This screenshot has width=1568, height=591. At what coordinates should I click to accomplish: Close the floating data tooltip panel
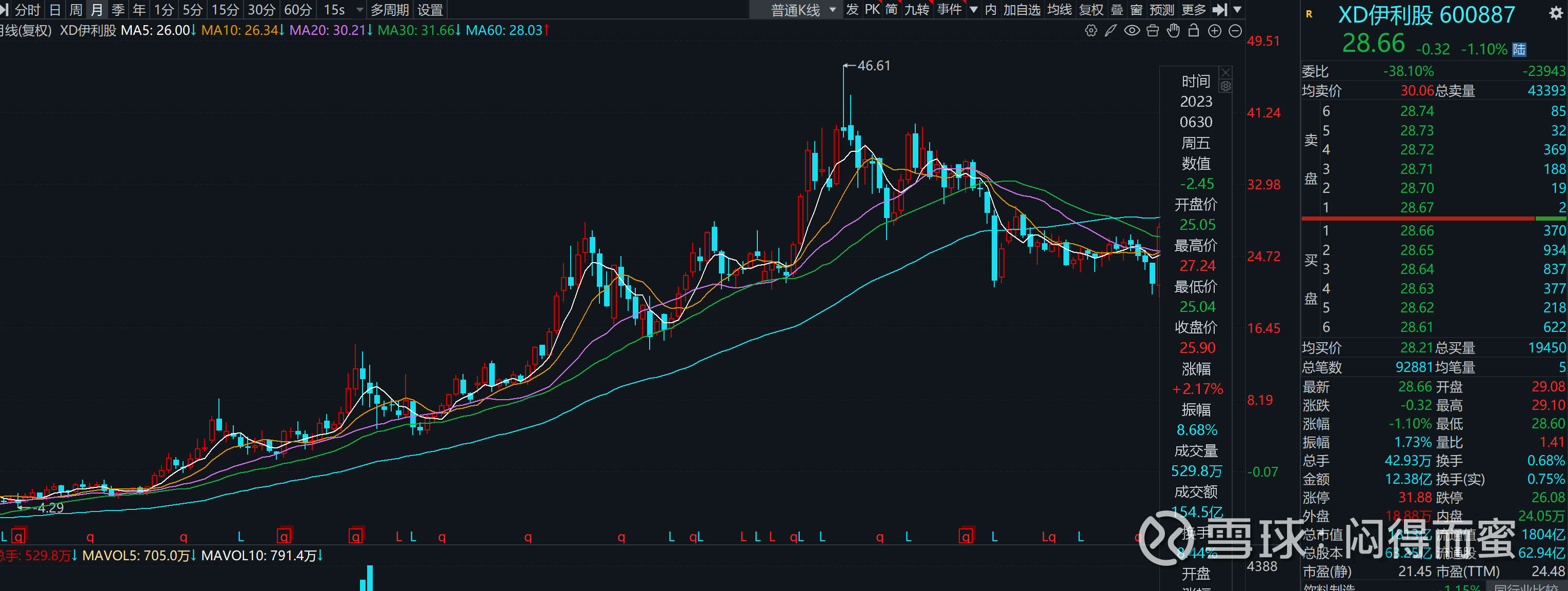(1225, 72)
